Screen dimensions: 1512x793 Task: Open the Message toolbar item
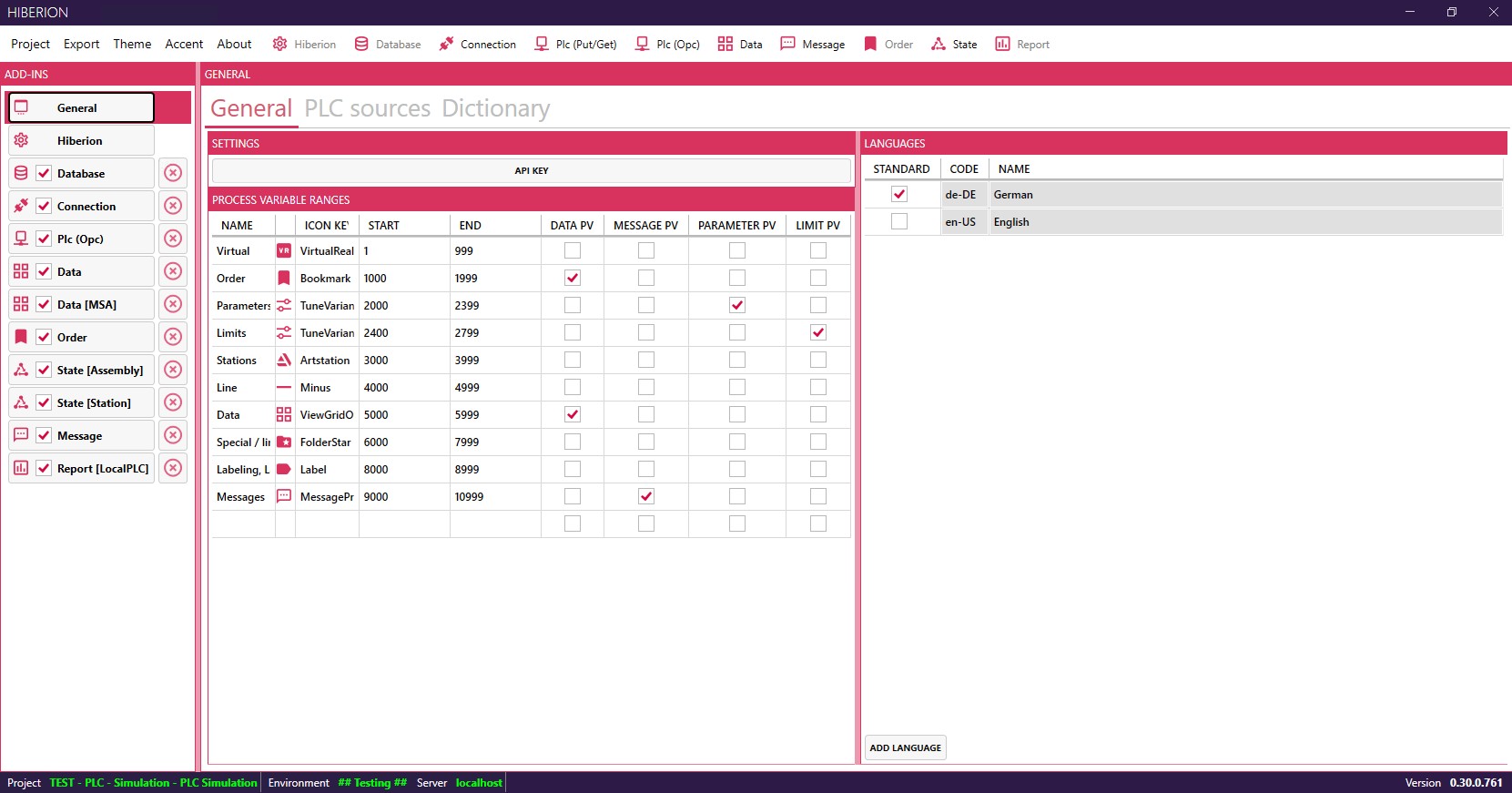pos(812,44)
